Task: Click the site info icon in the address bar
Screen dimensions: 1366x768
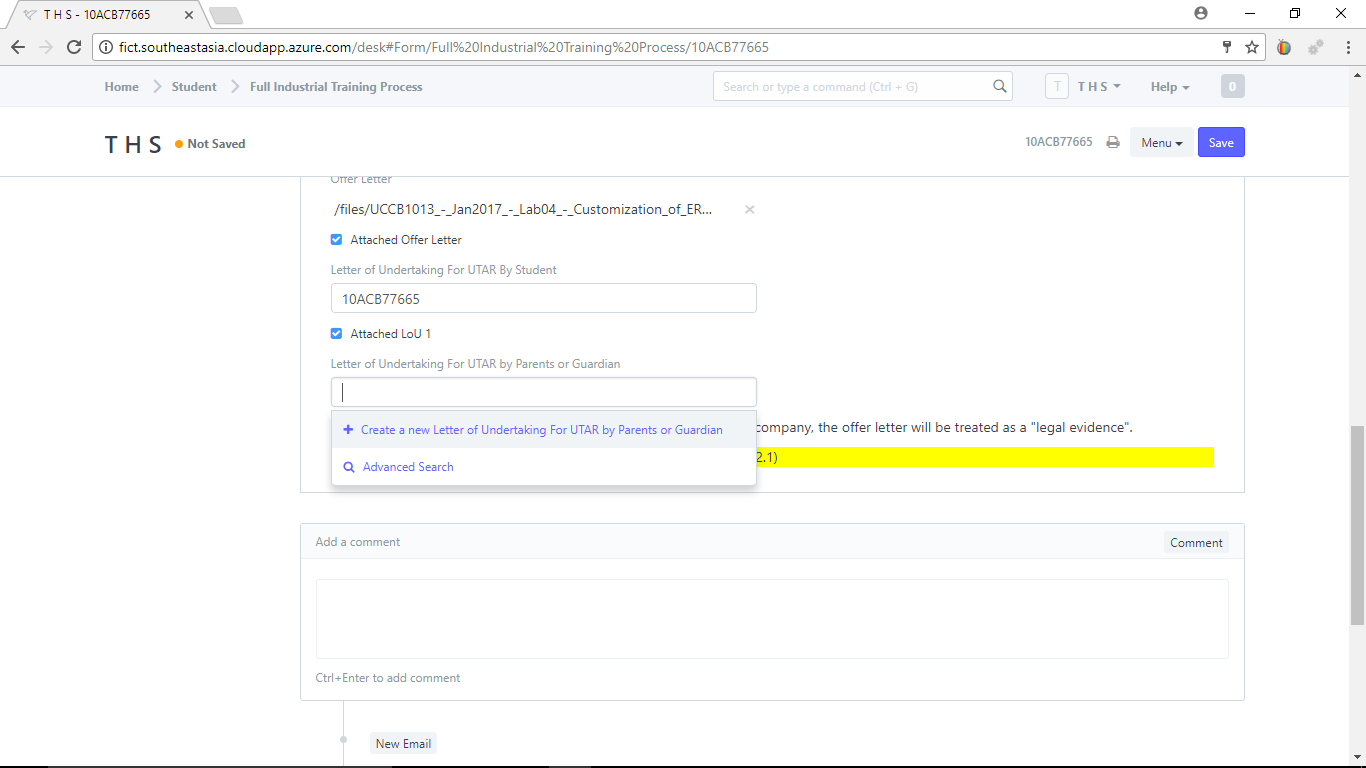Action: pyautogui.click(x=106, y=47)
